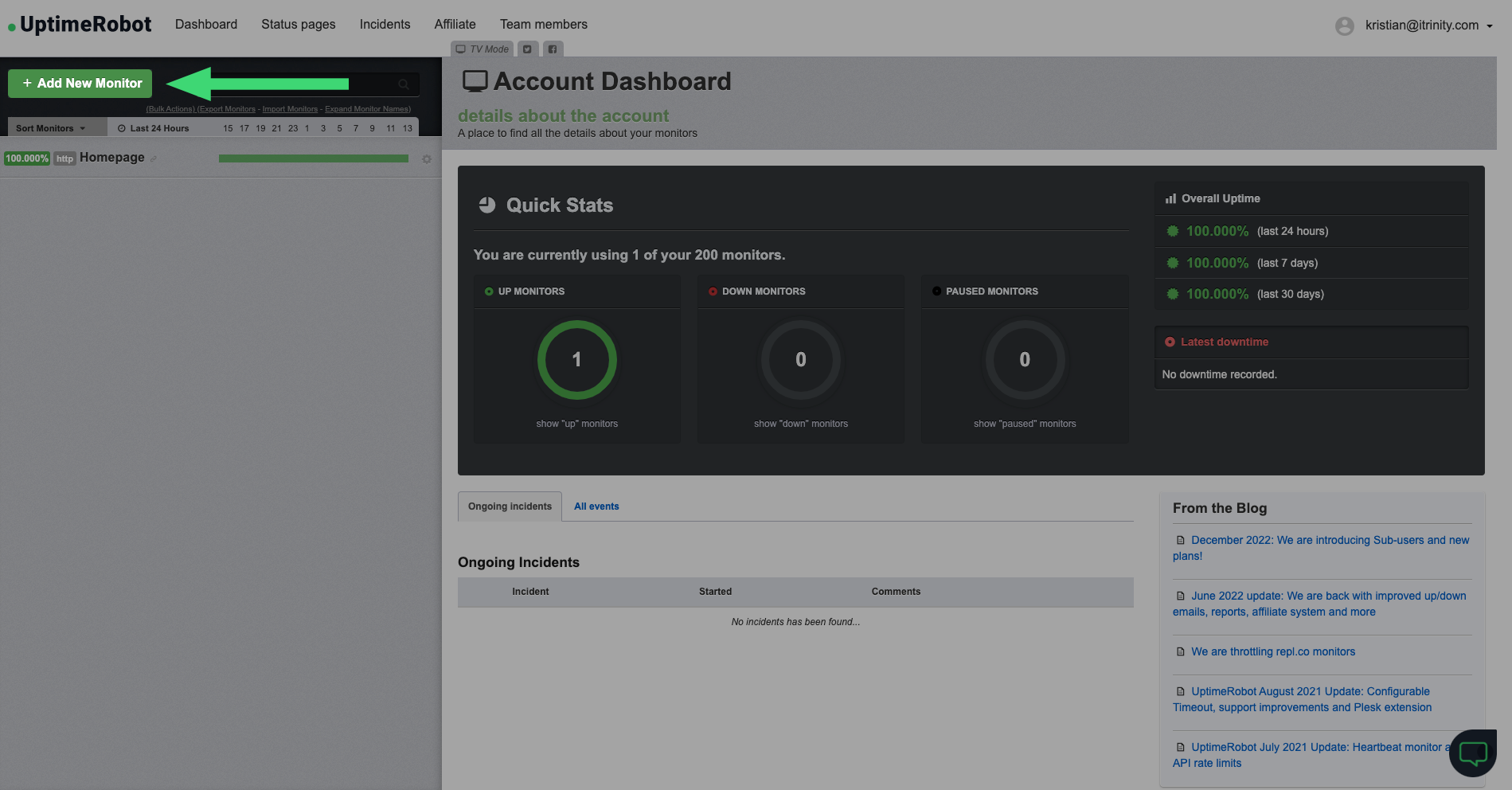Click the Overall Uptime bar chart icon
1512x790 pixels.
click(1170, 199)
